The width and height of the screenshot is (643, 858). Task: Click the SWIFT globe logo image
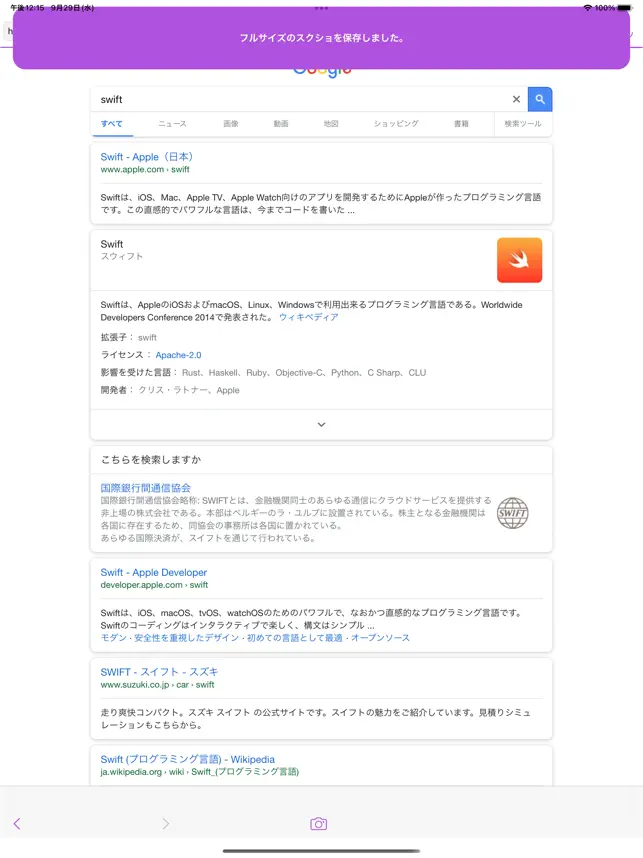[513, 513]
